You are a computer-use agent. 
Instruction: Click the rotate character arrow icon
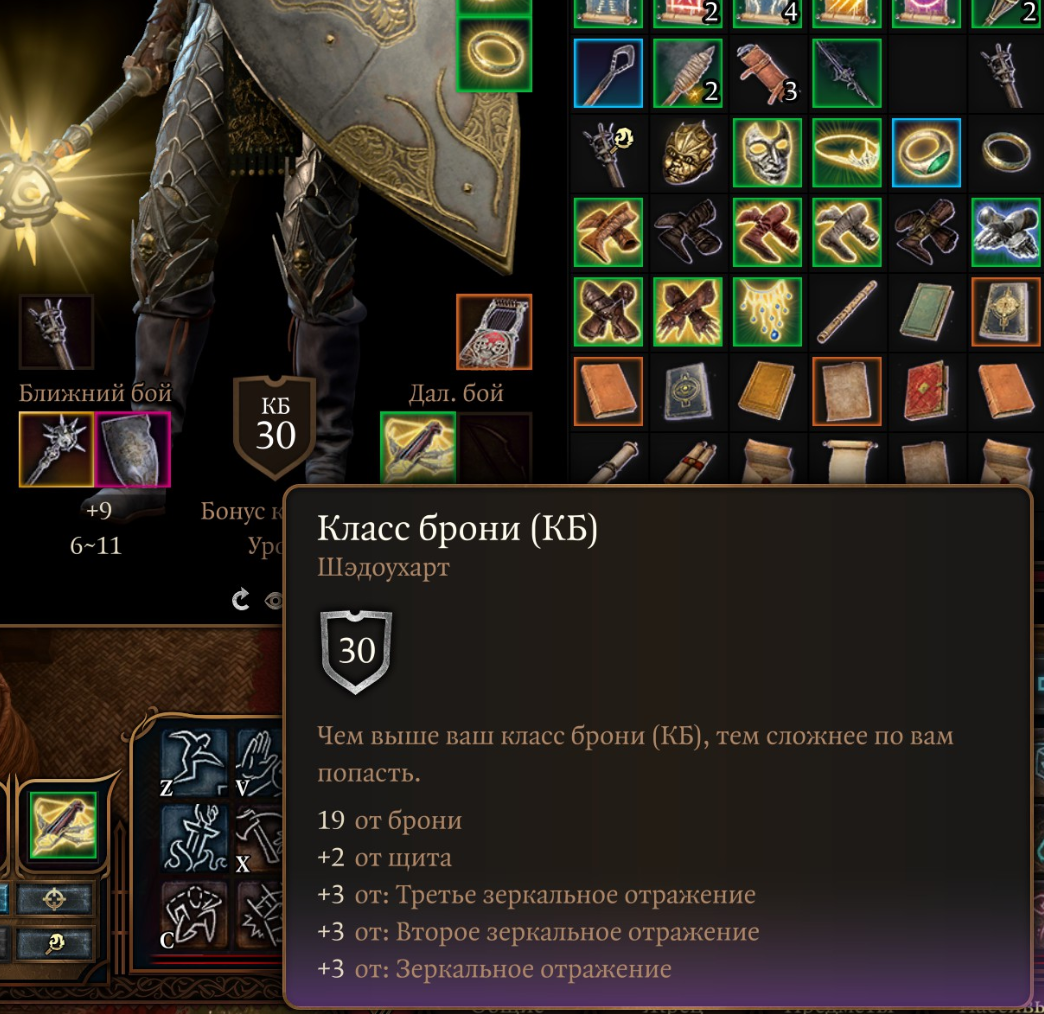(x=241, y=600)
